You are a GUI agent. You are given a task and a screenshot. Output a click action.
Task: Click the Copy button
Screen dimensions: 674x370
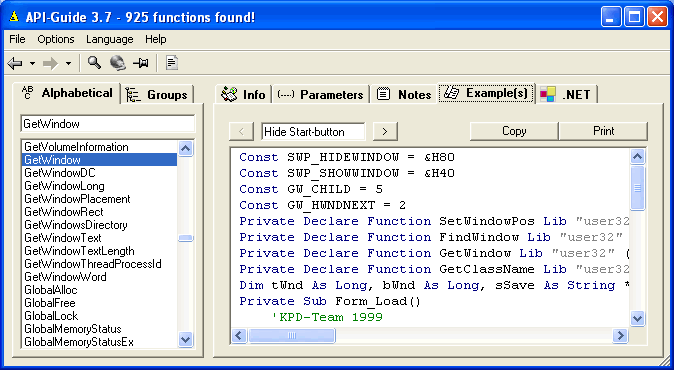tap(514, 131)
